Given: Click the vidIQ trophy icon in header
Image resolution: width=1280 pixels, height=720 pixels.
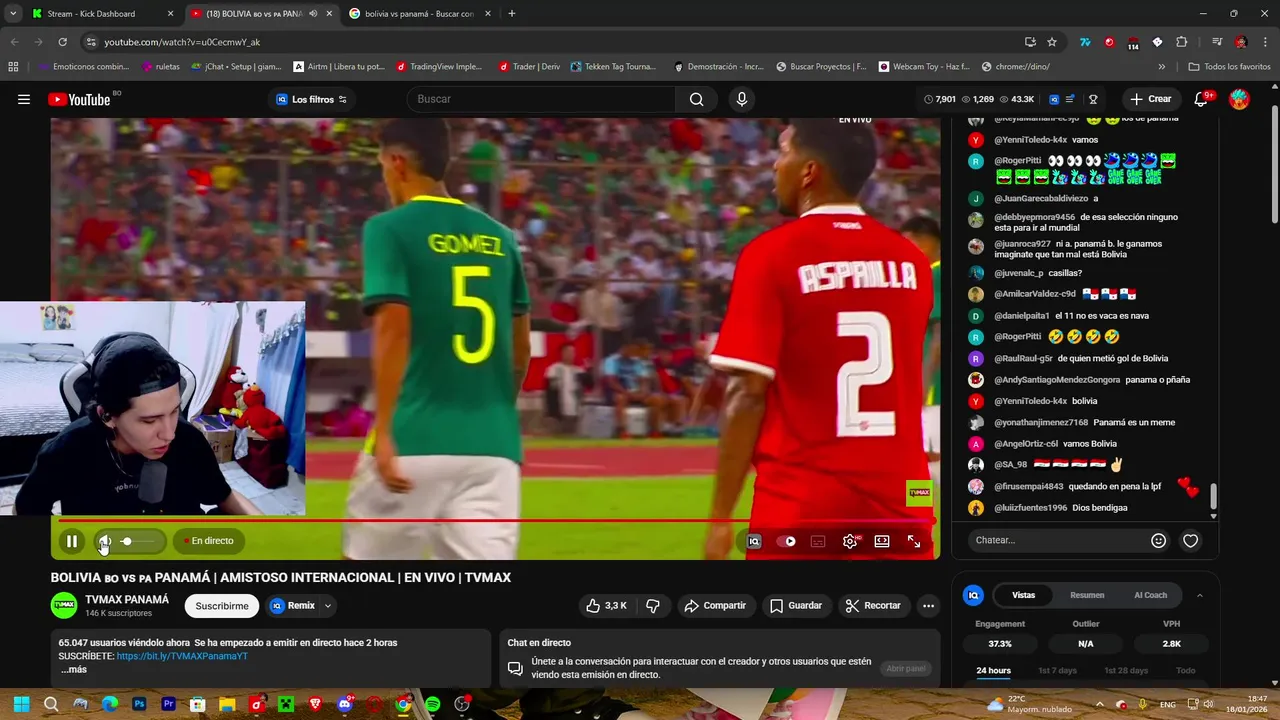Looking at the screenshot, I should 1093,99.
